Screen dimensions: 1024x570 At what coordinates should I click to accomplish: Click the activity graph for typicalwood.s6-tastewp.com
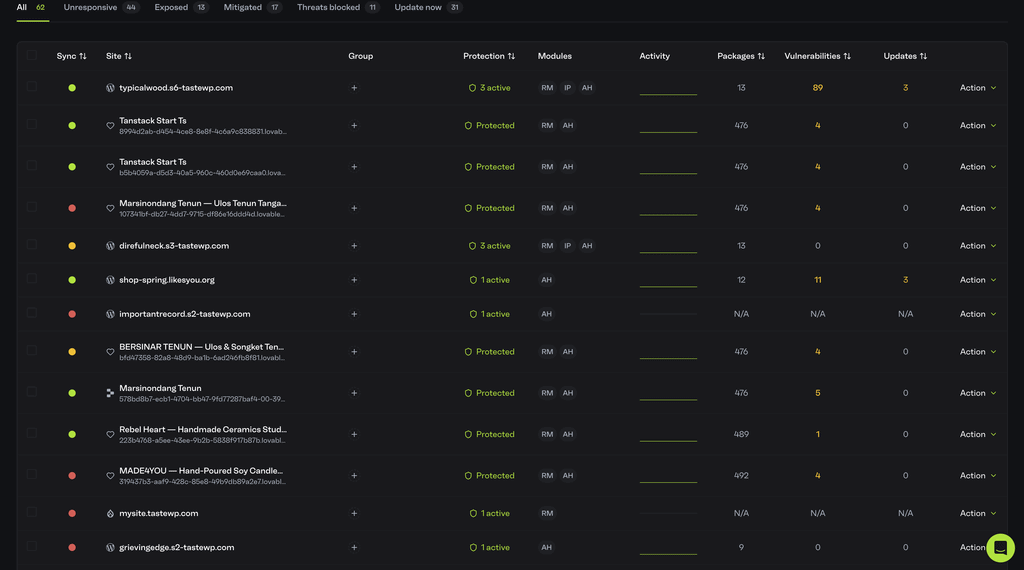pos(668,88)
